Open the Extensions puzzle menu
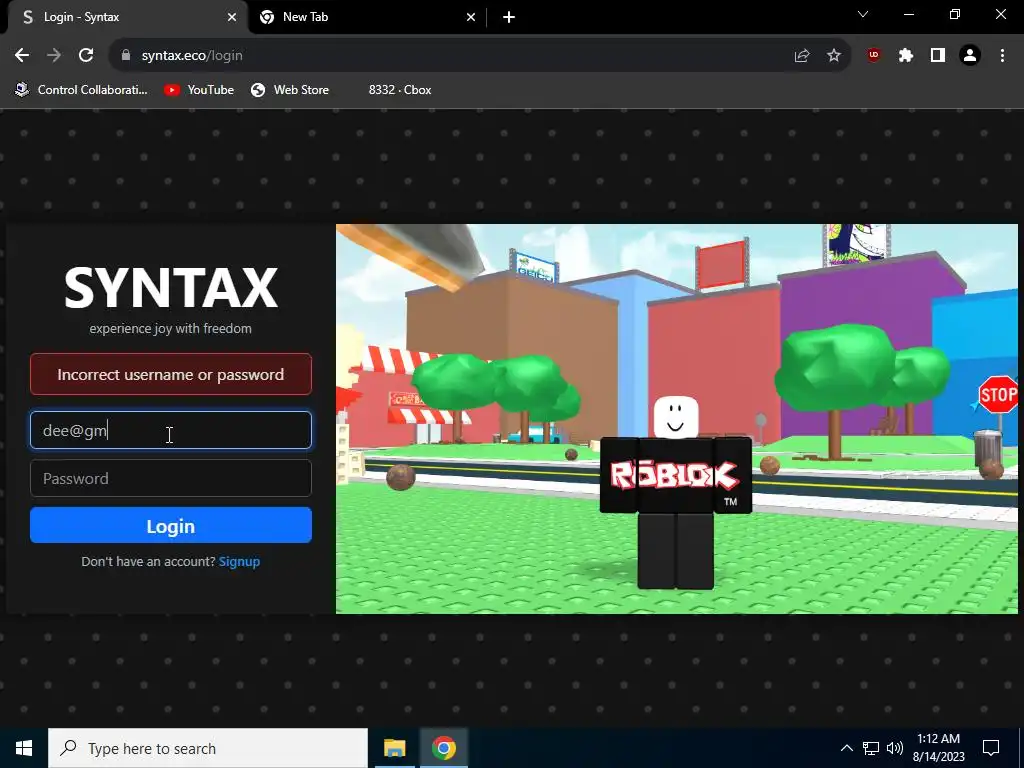The width and height of the screenshot is (1024, 768). 905,56
